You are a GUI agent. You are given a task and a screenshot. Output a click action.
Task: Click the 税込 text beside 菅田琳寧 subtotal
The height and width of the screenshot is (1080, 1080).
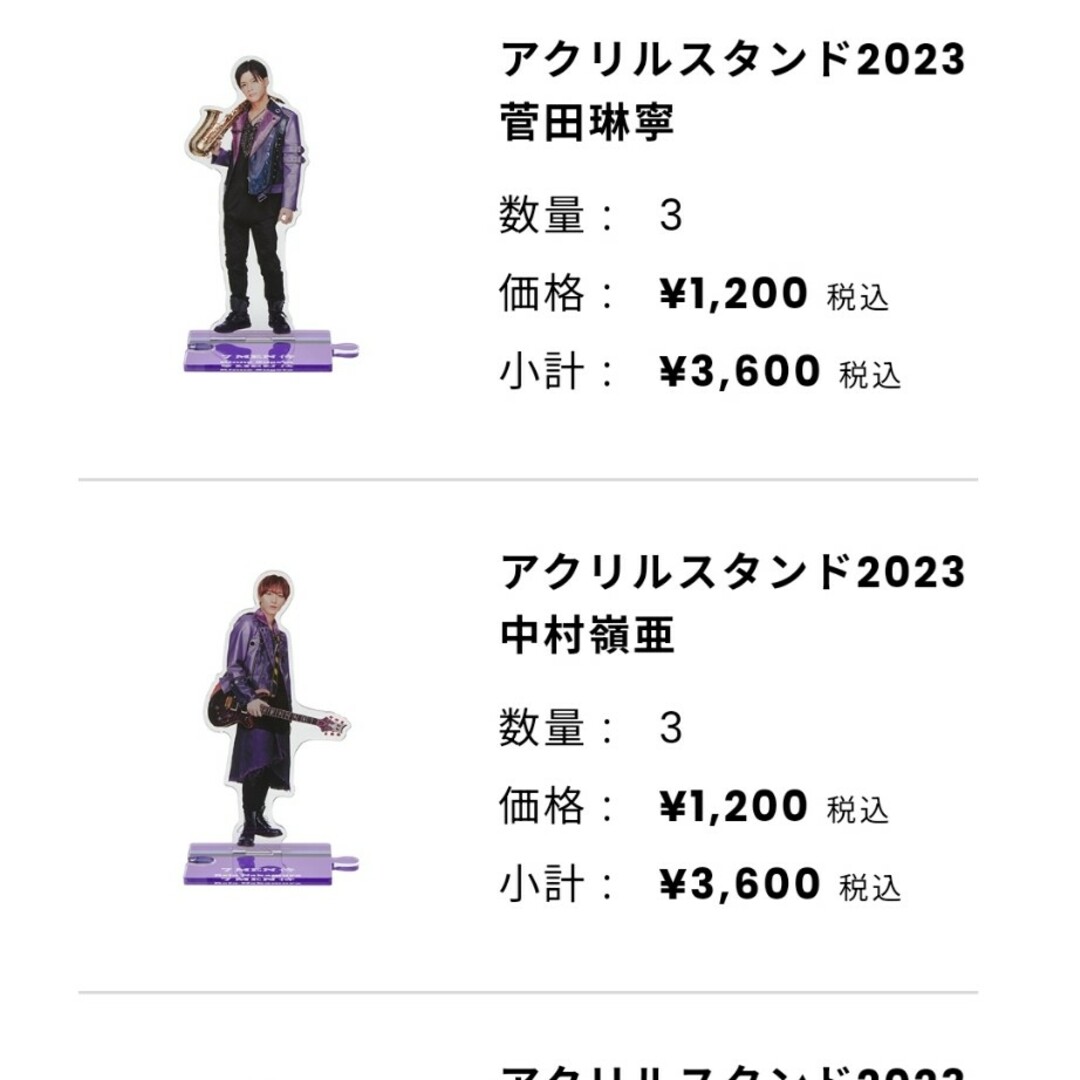tap(870, 375)
